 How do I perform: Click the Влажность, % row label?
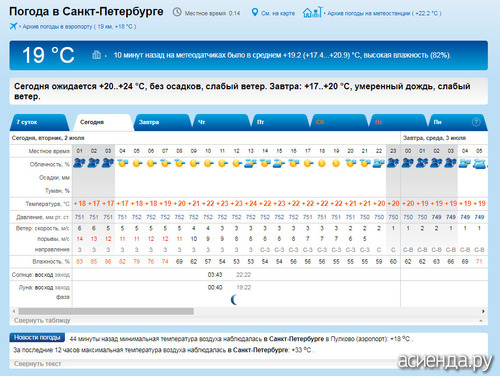(x=51, y=262)
